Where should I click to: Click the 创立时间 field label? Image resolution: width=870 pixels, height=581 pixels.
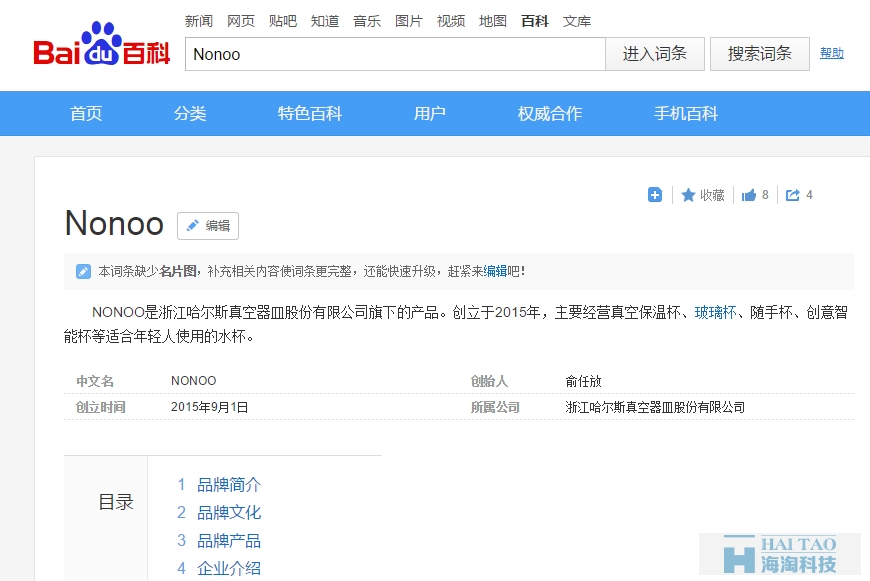[100, 407]
